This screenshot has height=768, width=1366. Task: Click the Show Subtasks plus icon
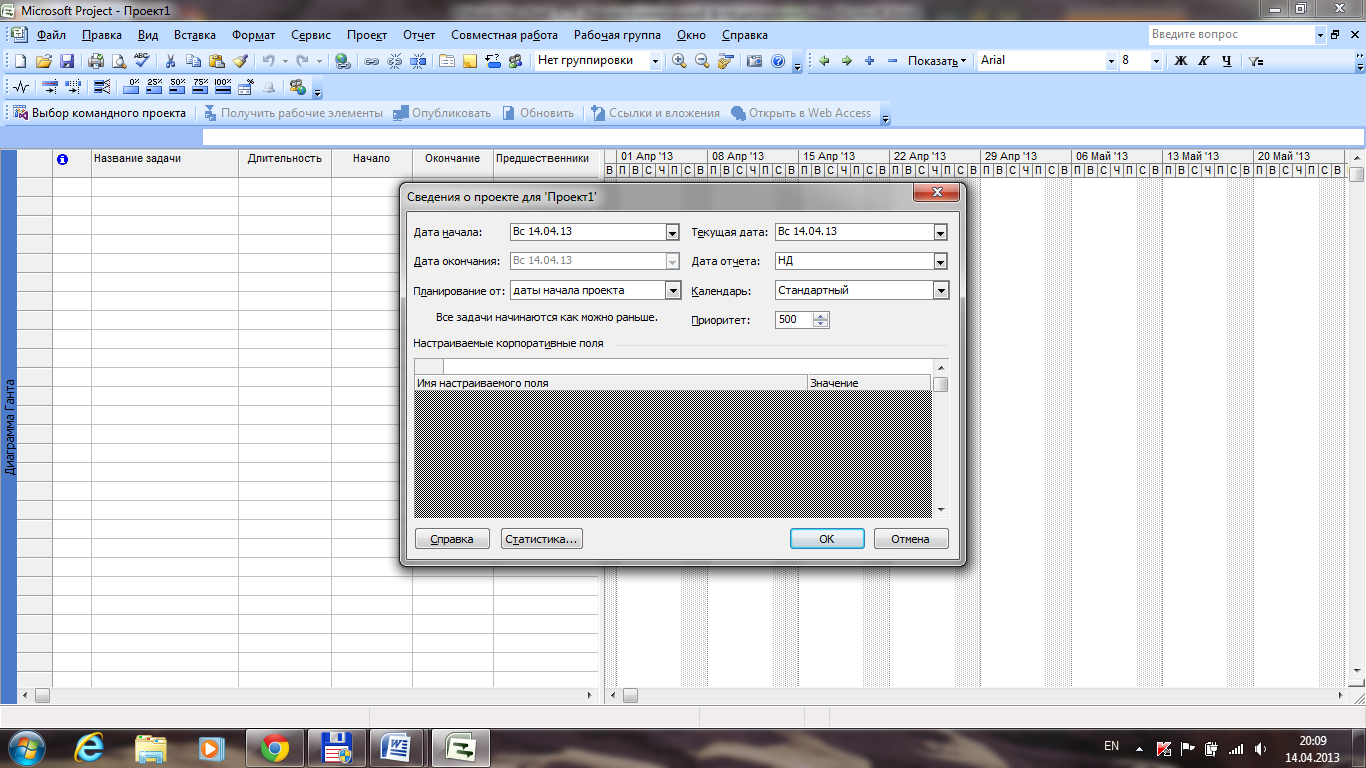click(x=869, y=61)
